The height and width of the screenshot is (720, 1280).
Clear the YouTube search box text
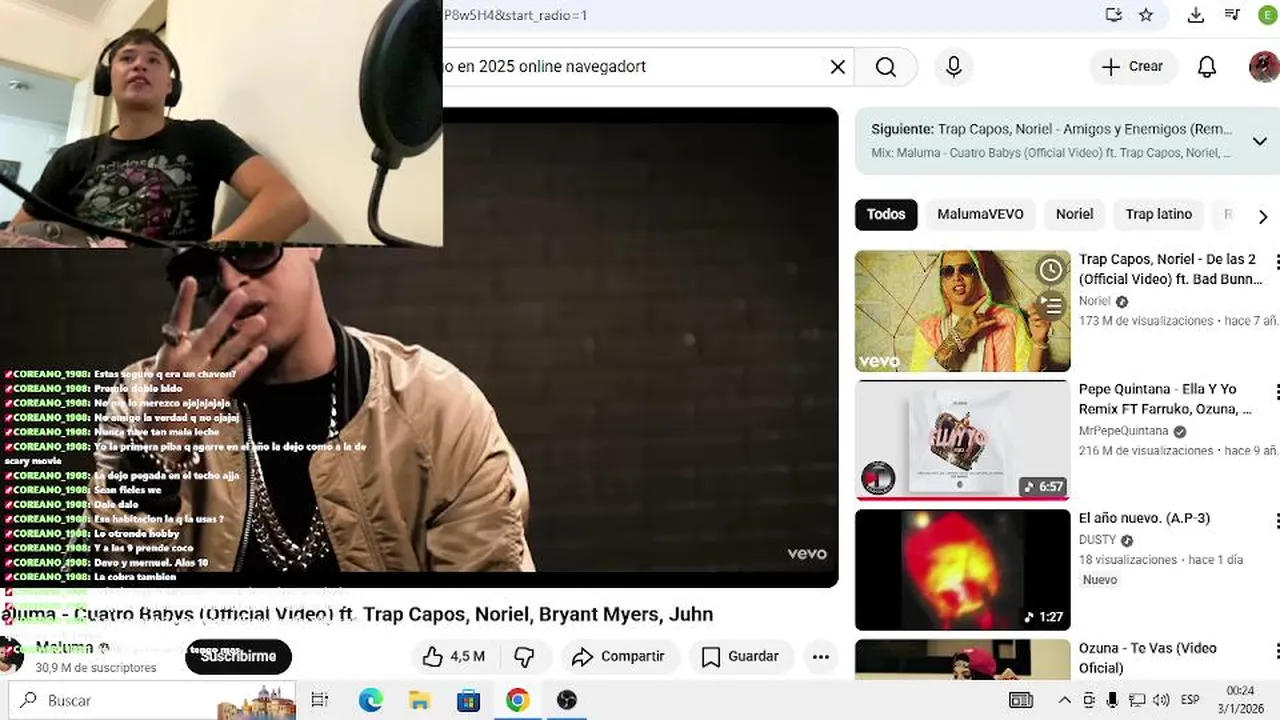(x=838, y=67)
